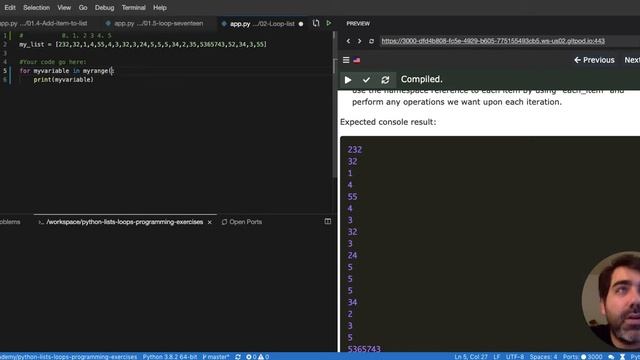
Task: Click 5365743 in the expected output
Action: coord(364,349)
